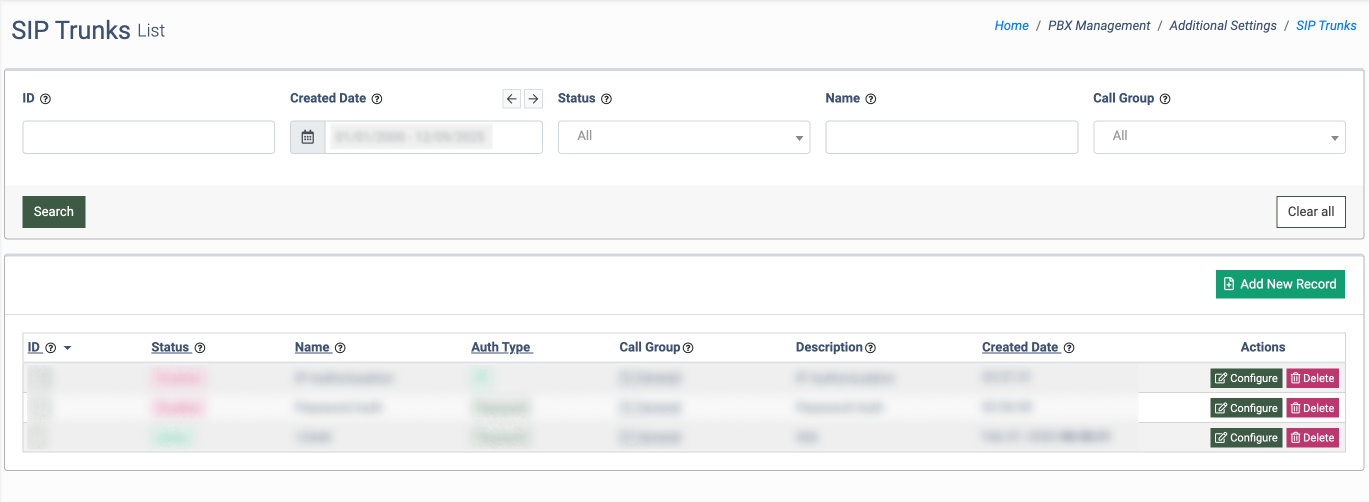Click Add New Record button
The image size is (1369, 502).
click(1280, 284)
